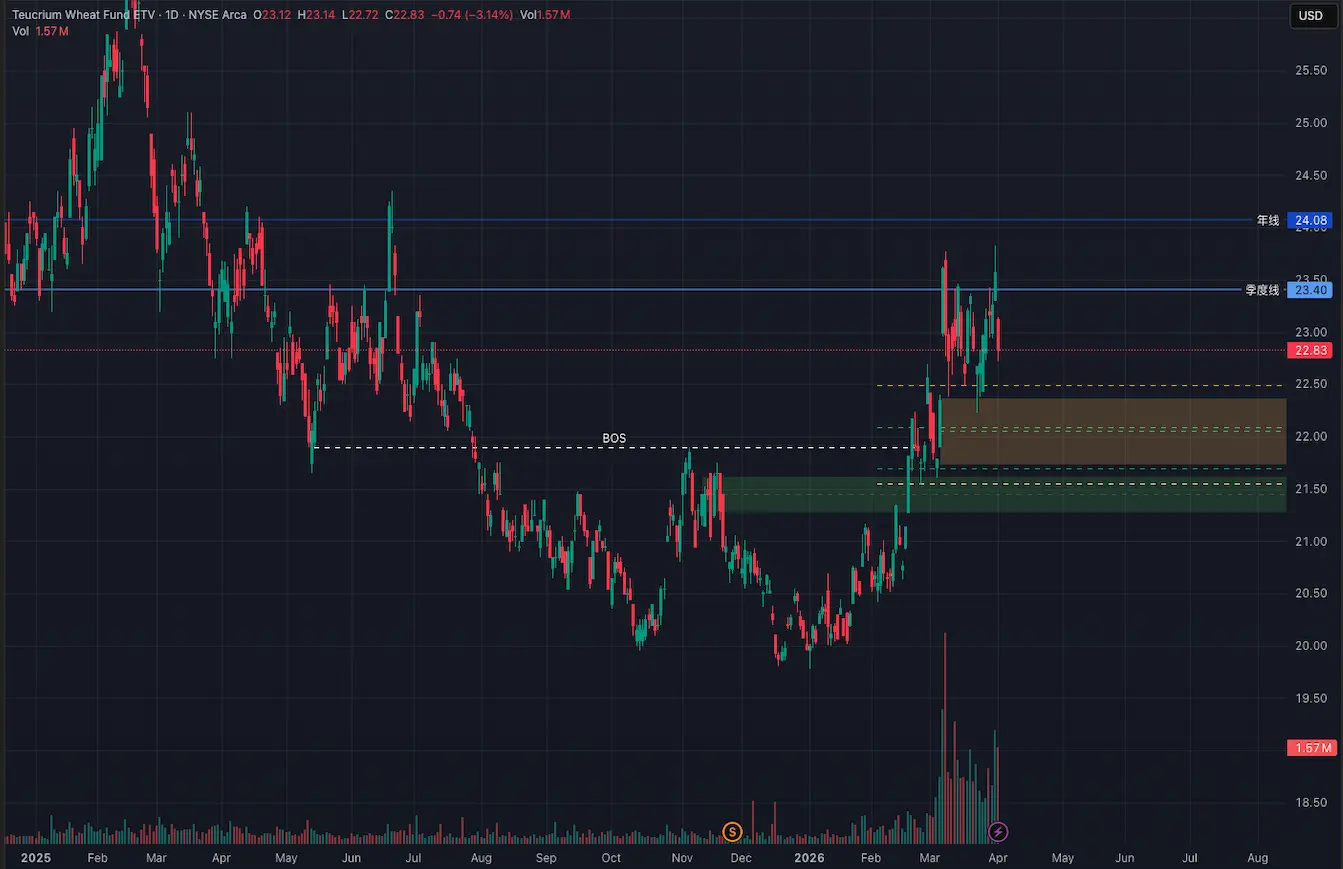The image size is (1343, 869).
Task: Click the blue 23.40 price axis label
Action: [1310, 290]
